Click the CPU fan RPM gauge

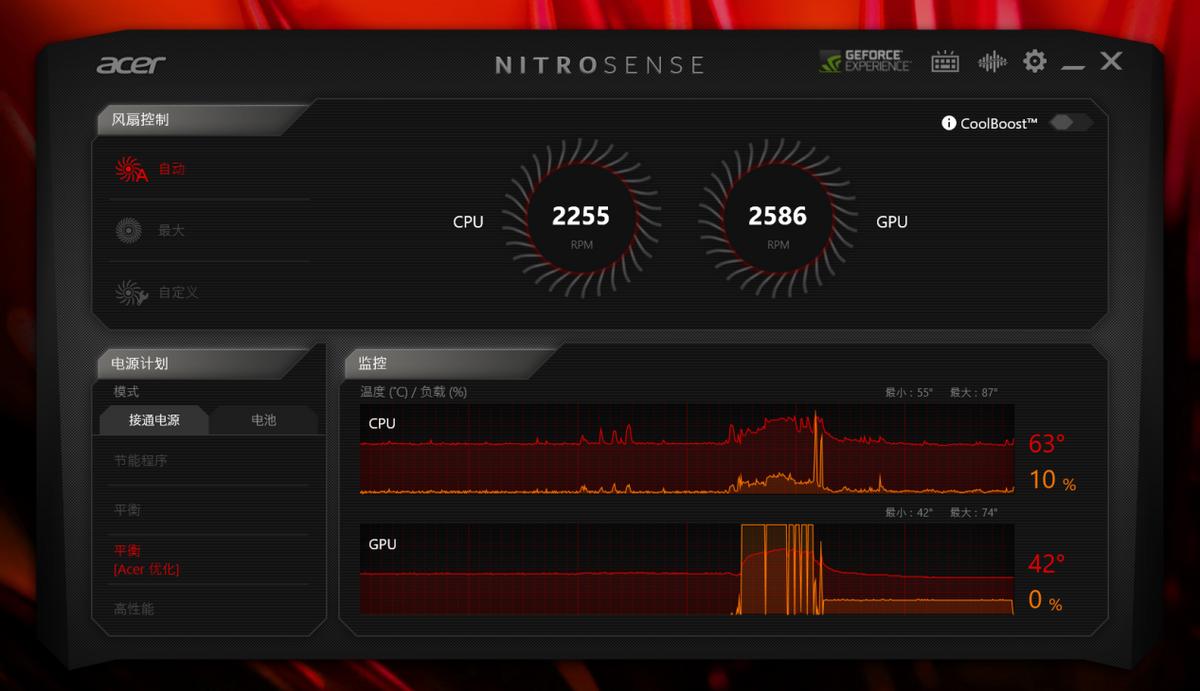(x=582, y=216)
